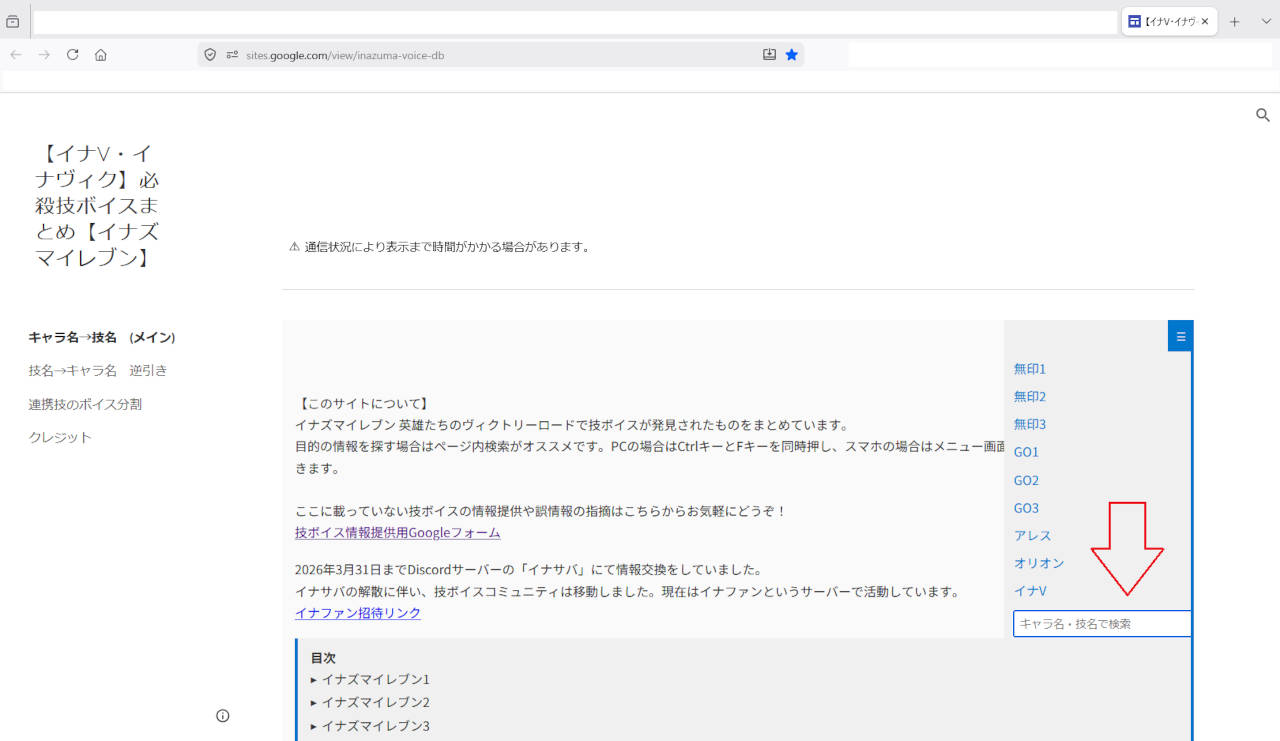Image resolution: width=1280 pixels, height=741 pixels.
Task: Jump to アレス section
Action: click(1033, 536)
